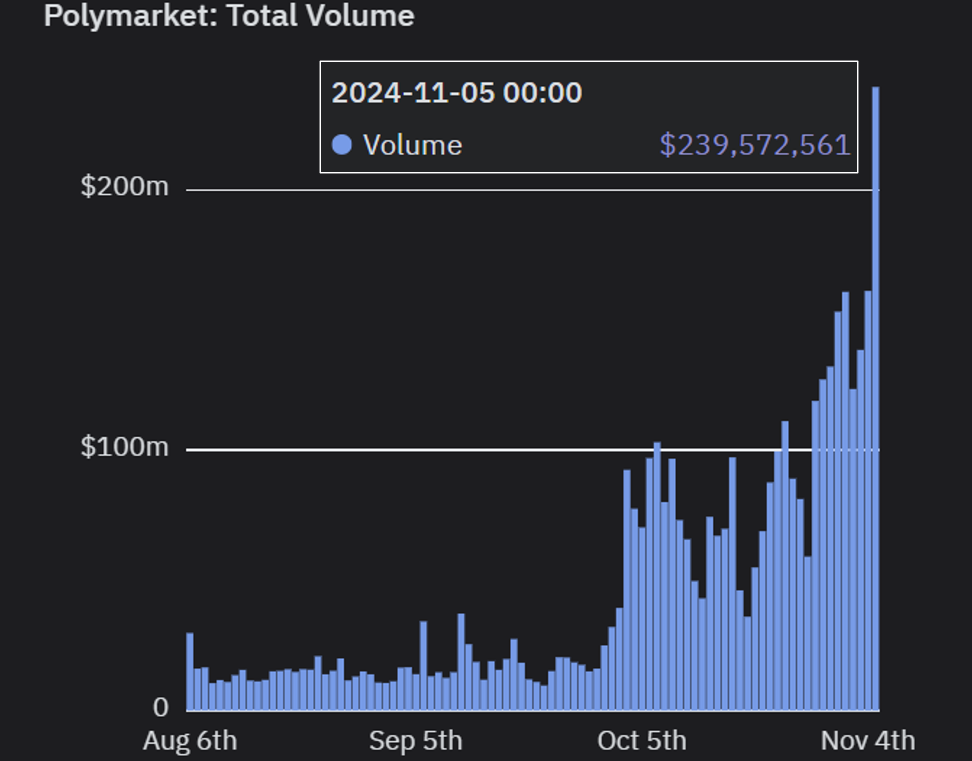Image resolution: width=972 pixels, height=761 pixels.
Task: Click the $200m y-axis label
Action: click(x=125, y=186)
